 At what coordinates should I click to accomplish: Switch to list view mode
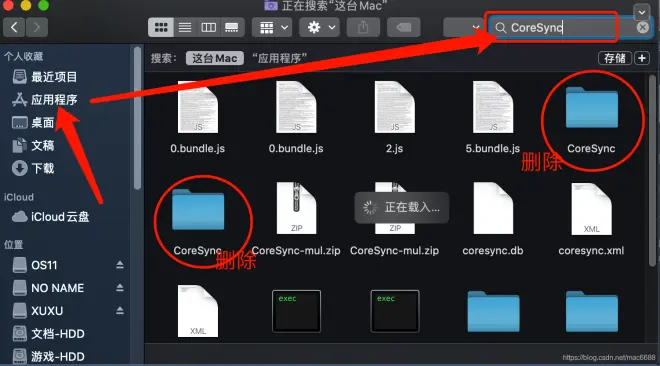pos(185,28)
